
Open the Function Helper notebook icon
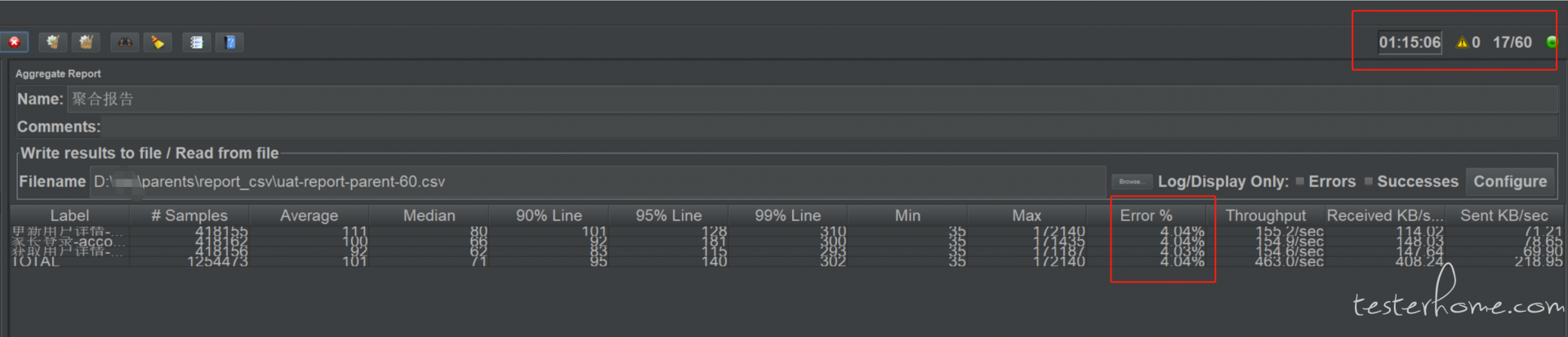click(x=197, y=42)
